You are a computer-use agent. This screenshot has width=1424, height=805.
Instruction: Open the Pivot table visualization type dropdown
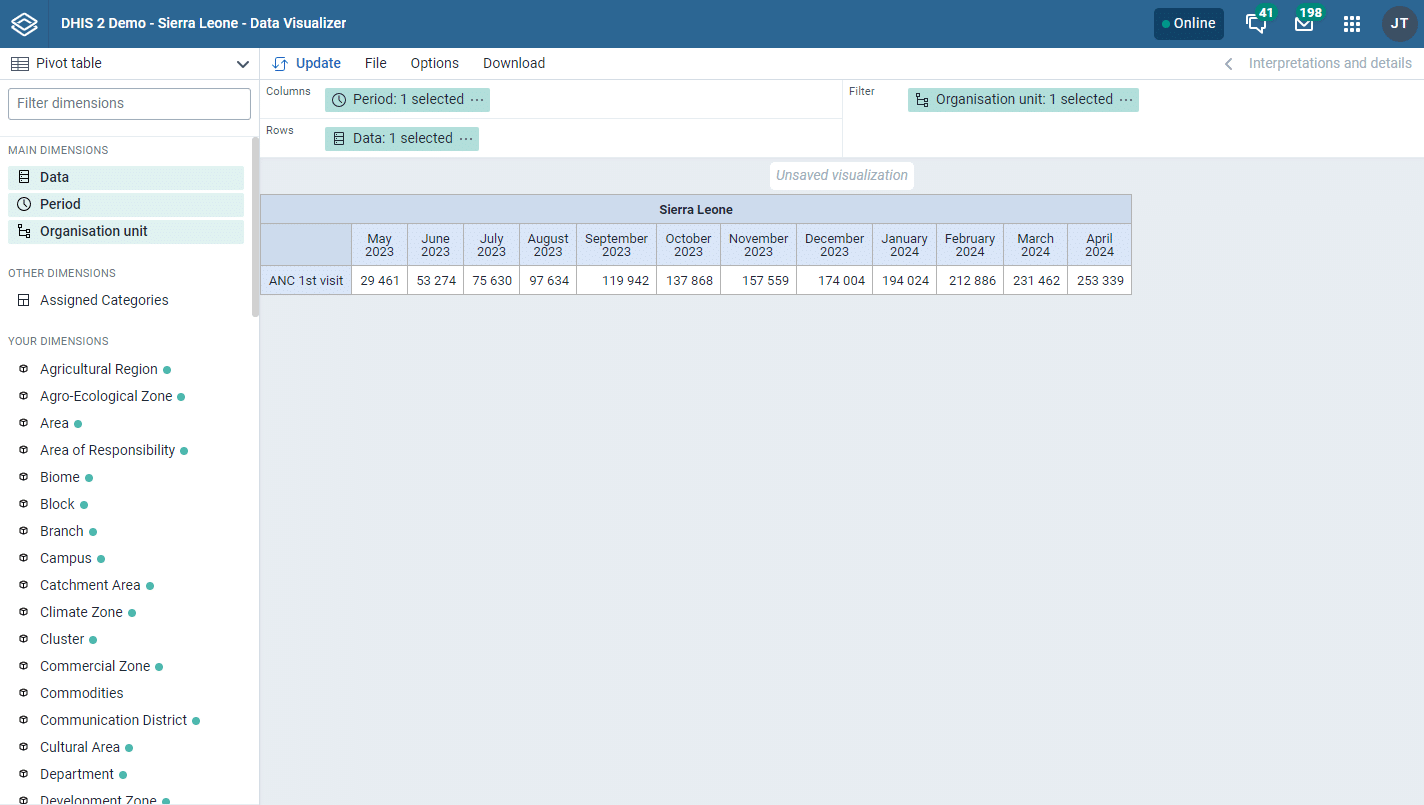tap(130, 63)
